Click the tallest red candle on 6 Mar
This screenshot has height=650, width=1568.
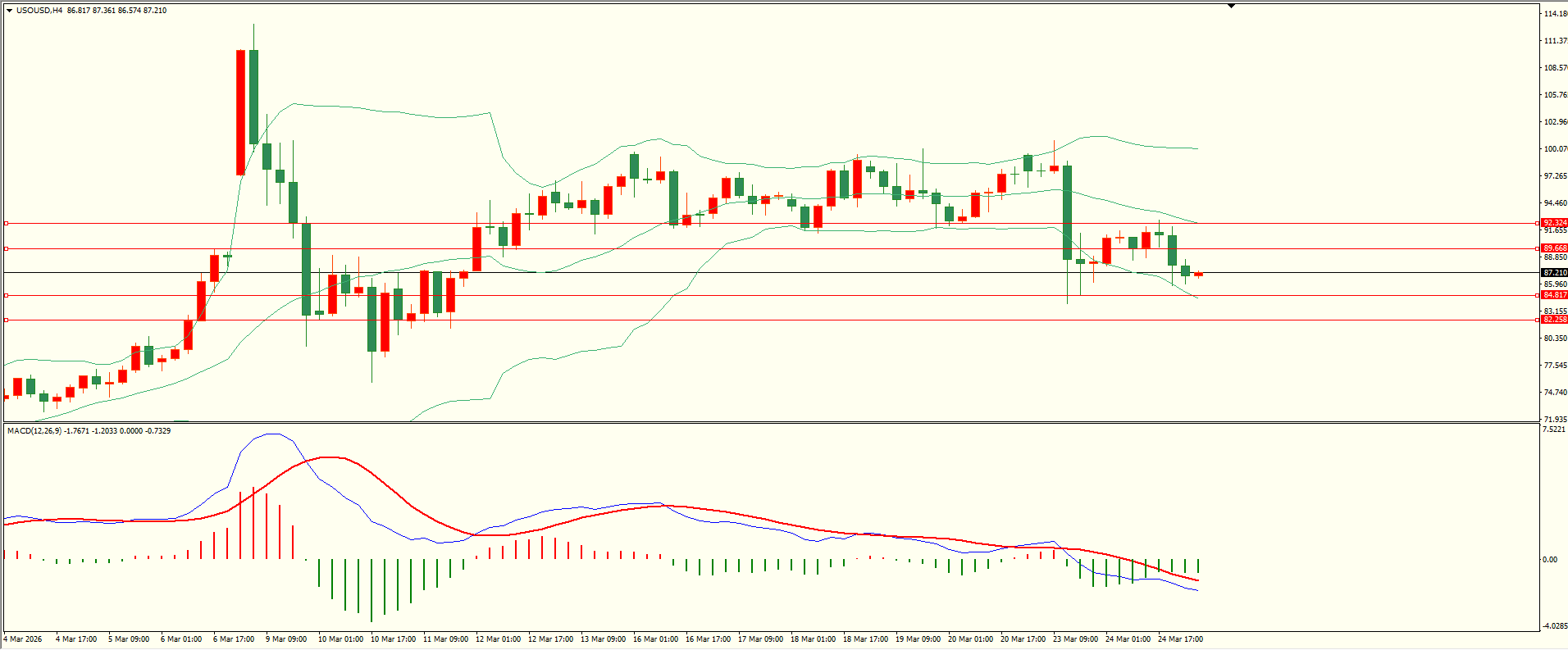[240, 112]
